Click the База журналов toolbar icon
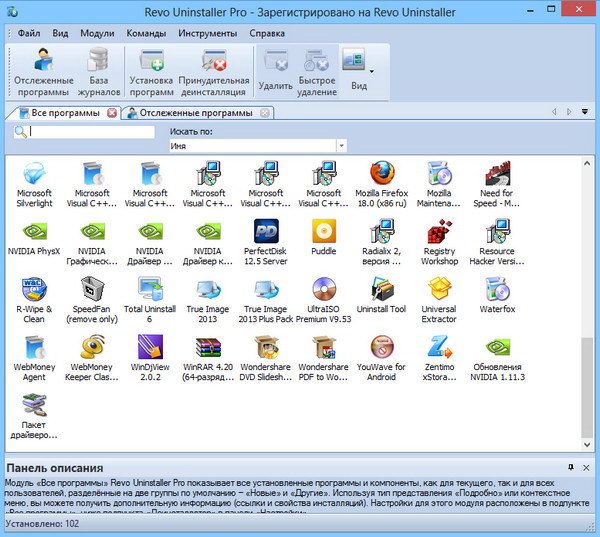Viewport: 600px width, 537px height. point(99,72)
